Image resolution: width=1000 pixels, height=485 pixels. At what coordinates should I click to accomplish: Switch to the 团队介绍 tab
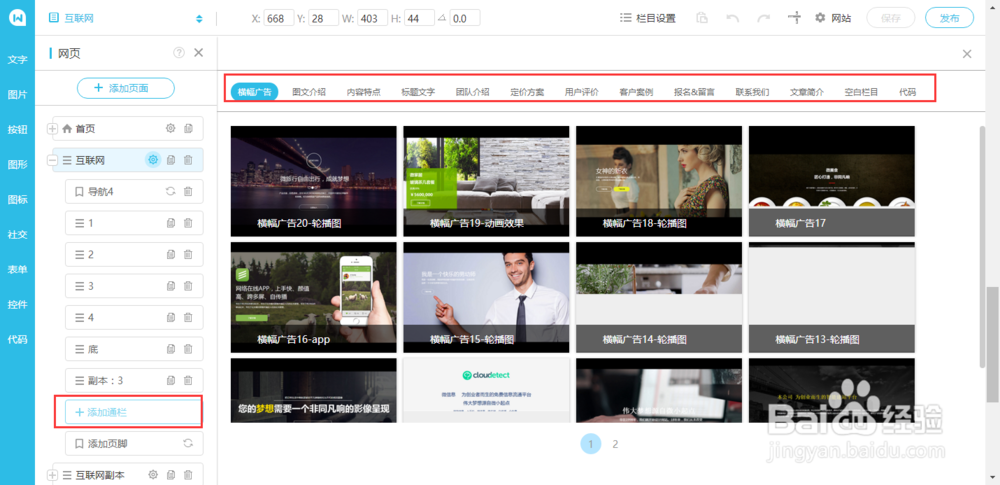473,92
